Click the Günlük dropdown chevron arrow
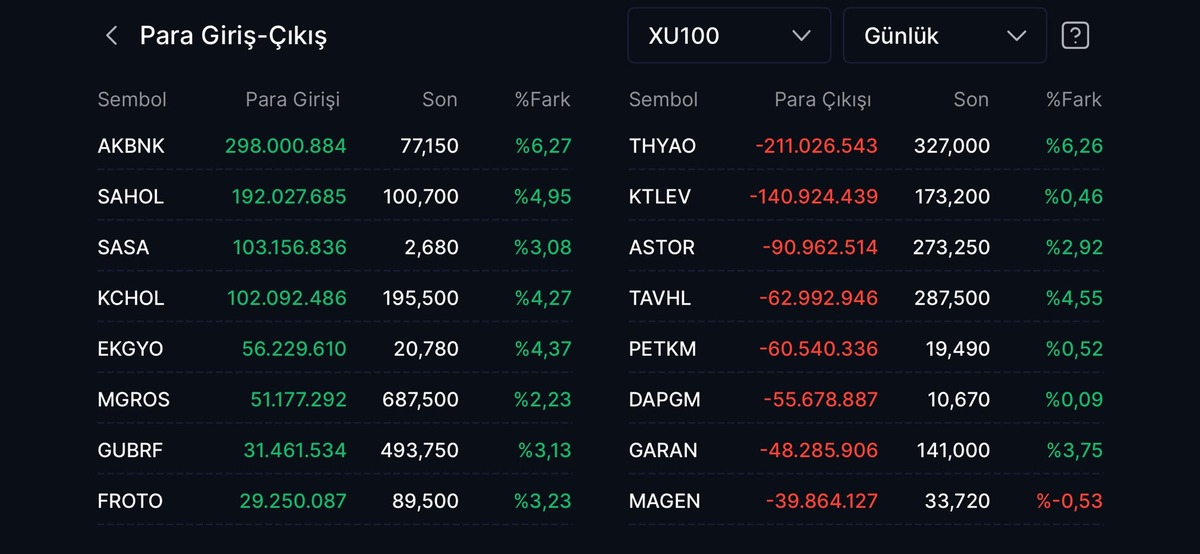This screenshot has height=554, width=1200. pos(1017,36)
